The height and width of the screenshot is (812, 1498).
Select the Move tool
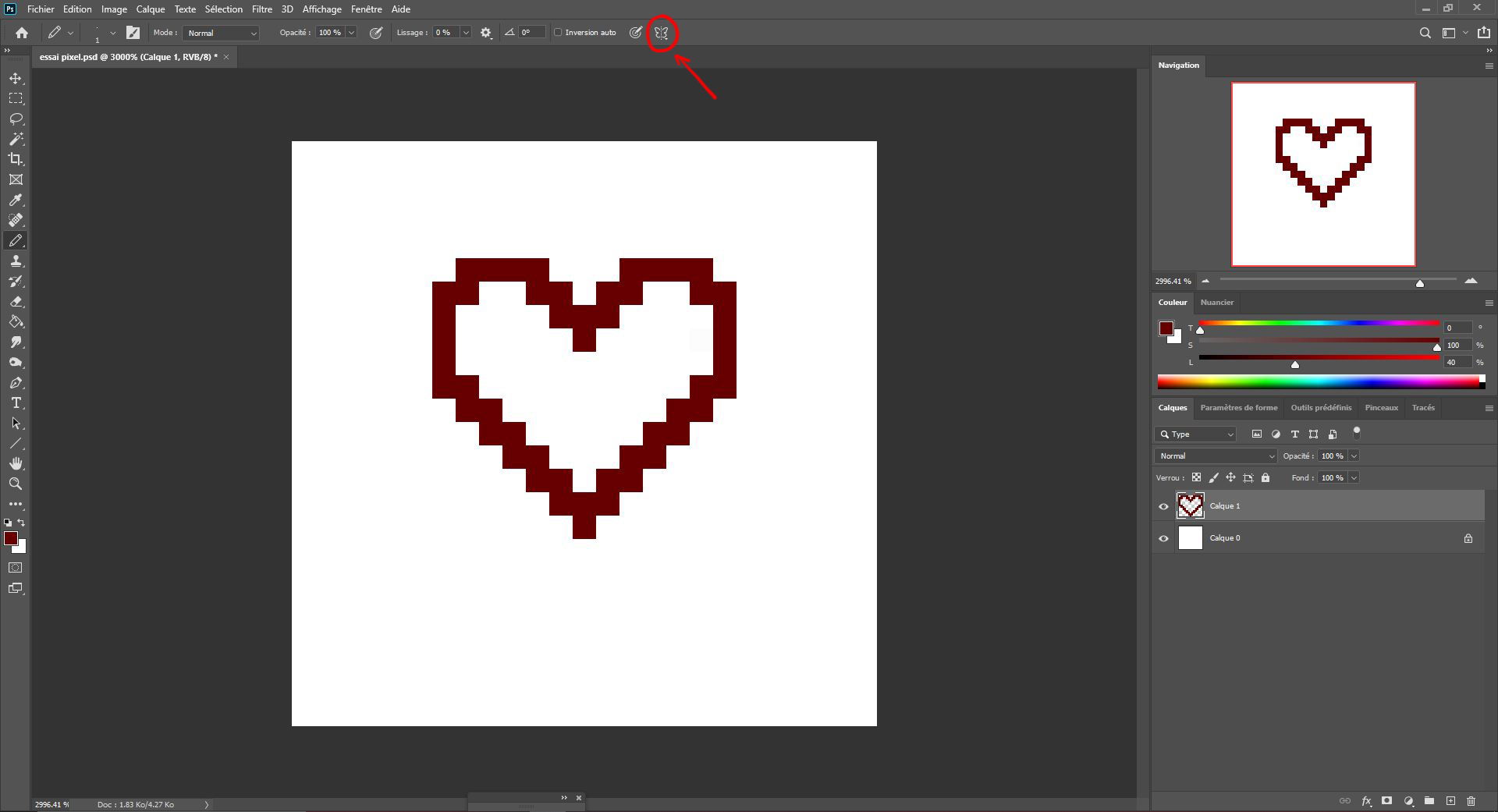click(x=16, y=78)
